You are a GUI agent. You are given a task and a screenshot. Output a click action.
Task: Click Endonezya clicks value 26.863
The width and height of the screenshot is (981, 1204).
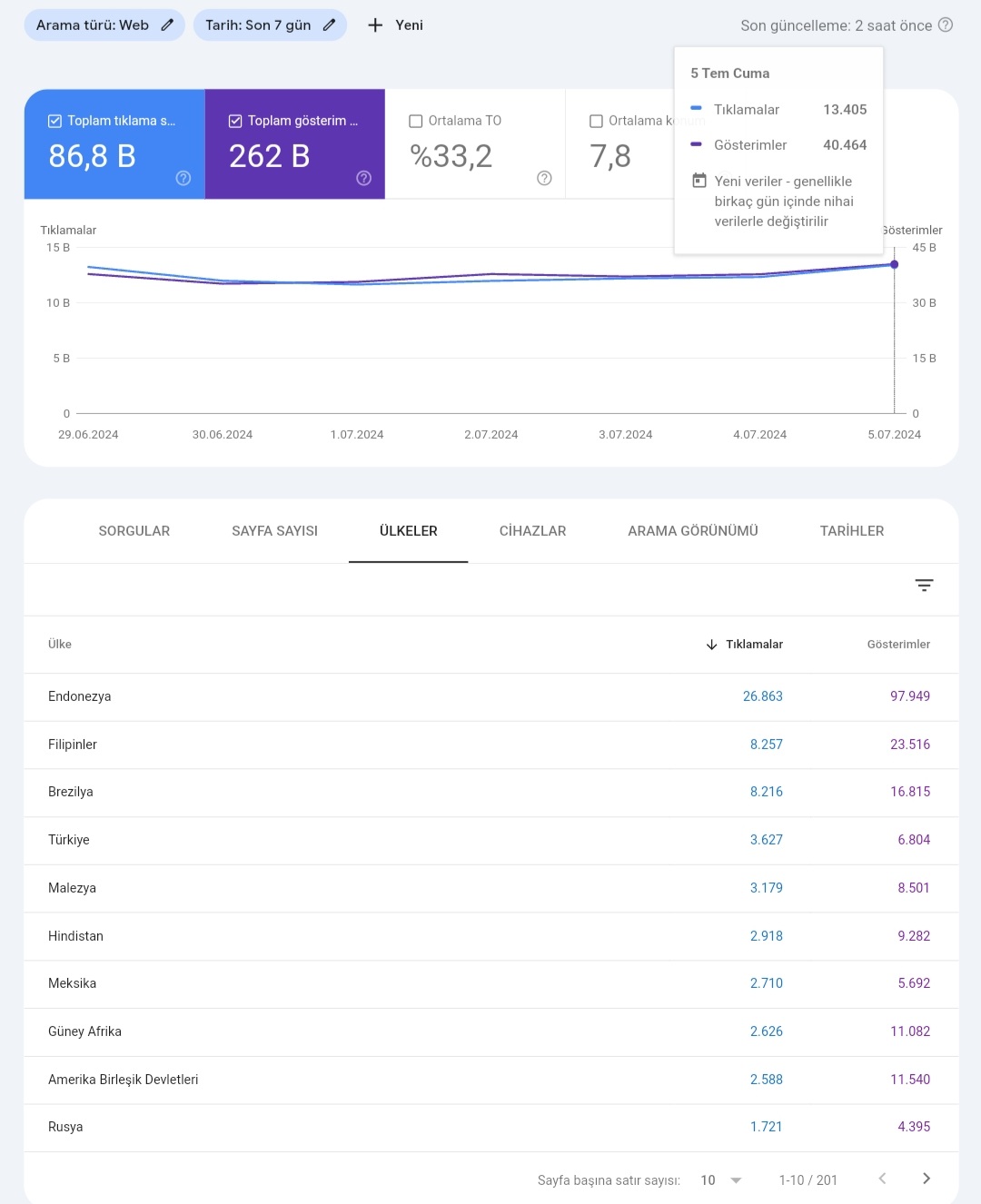762,696
